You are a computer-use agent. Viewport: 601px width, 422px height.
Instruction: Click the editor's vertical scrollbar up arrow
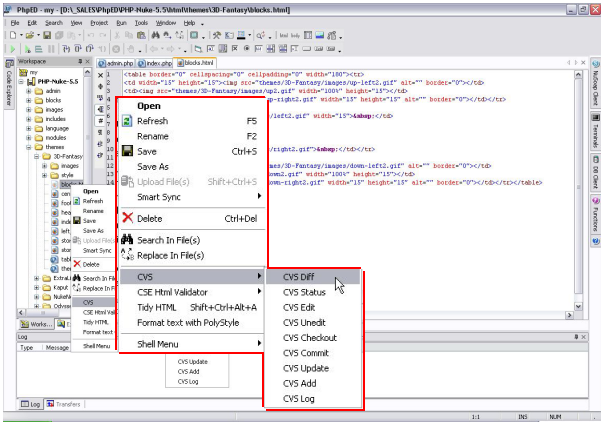[x=578, y=75]
